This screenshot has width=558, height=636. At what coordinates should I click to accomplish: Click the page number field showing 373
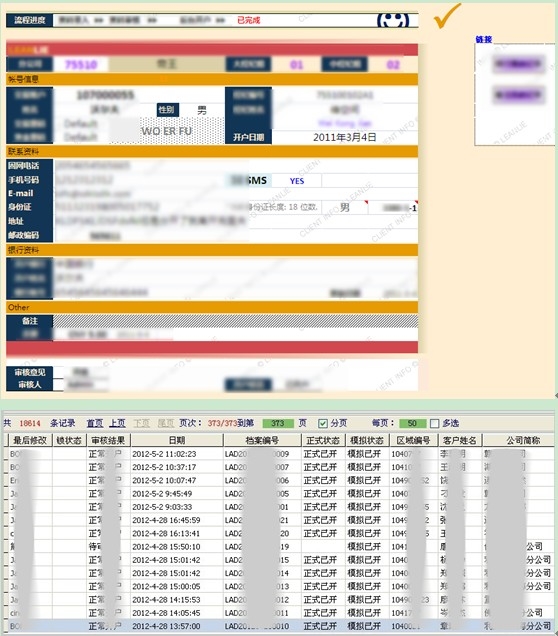pyautogui.click(x=278, y=423)
